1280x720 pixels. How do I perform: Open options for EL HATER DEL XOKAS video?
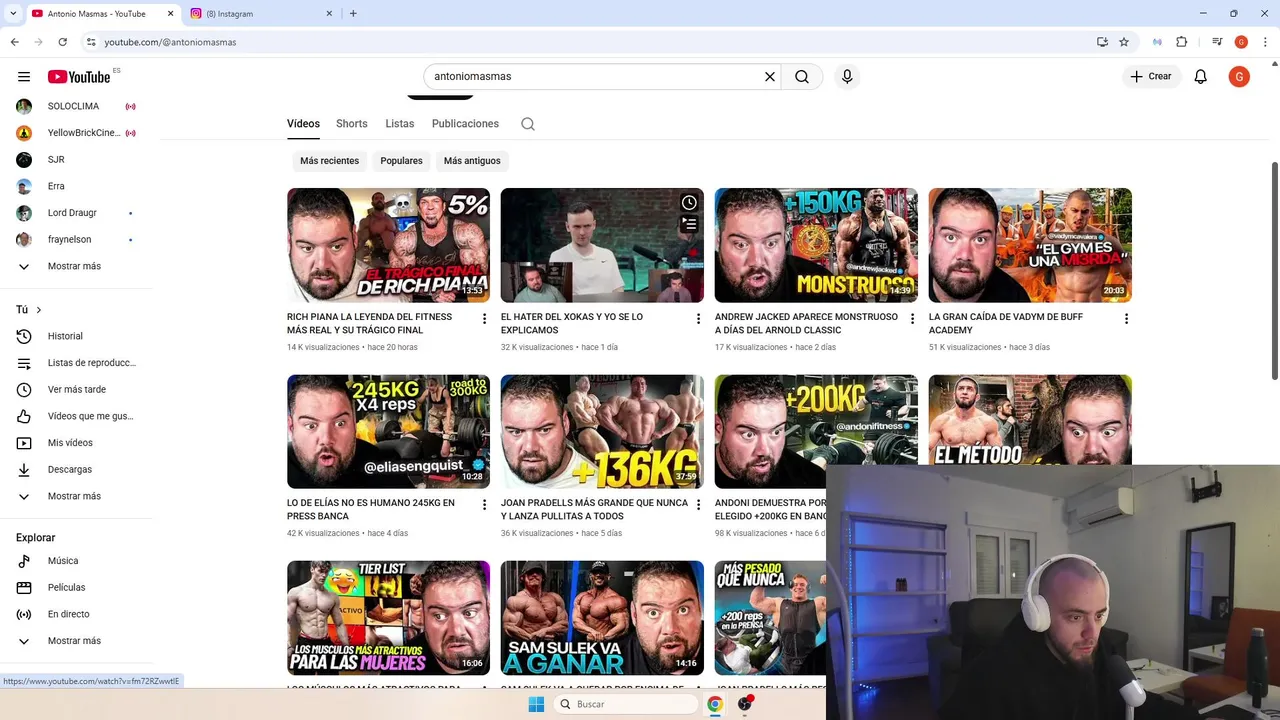pyautogui.click(x=699, y=319)
